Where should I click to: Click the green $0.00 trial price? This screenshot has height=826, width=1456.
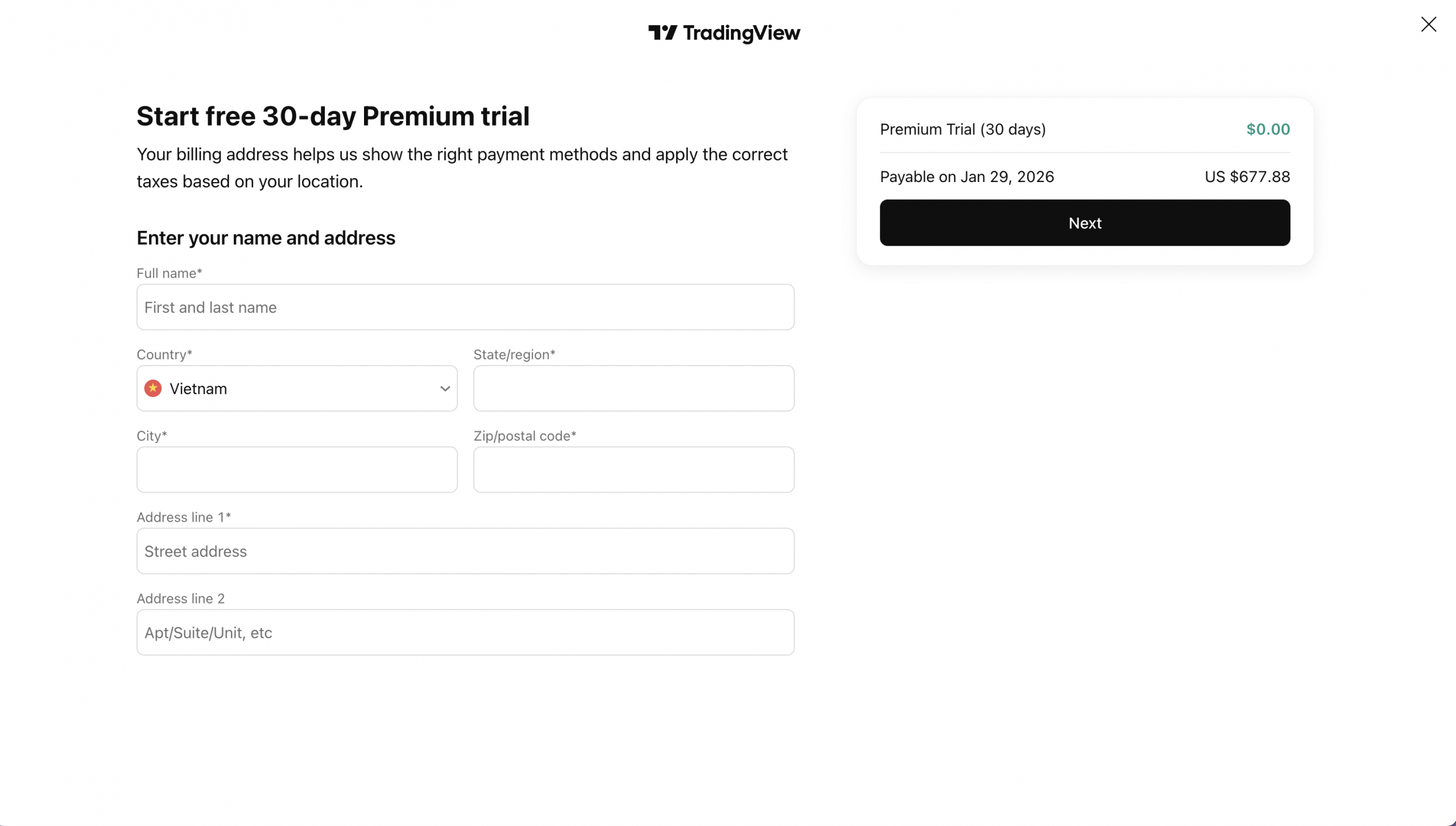[1268, 129]
